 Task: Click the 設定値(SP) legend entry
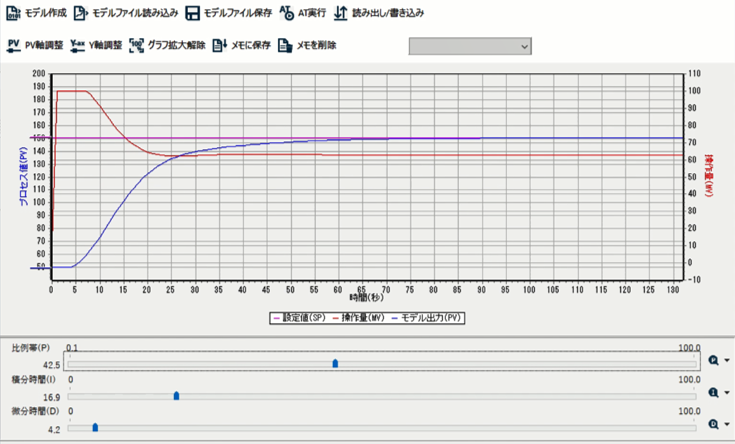(x=298, y=317)
